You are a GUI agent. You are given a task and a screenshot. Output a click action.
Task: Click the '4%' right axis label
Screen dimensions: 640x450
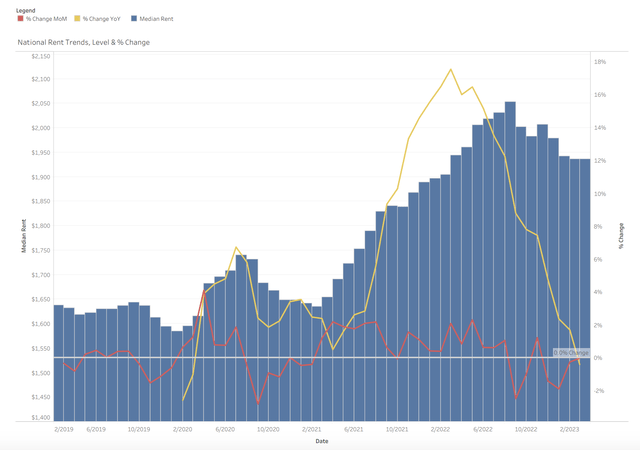598,292
